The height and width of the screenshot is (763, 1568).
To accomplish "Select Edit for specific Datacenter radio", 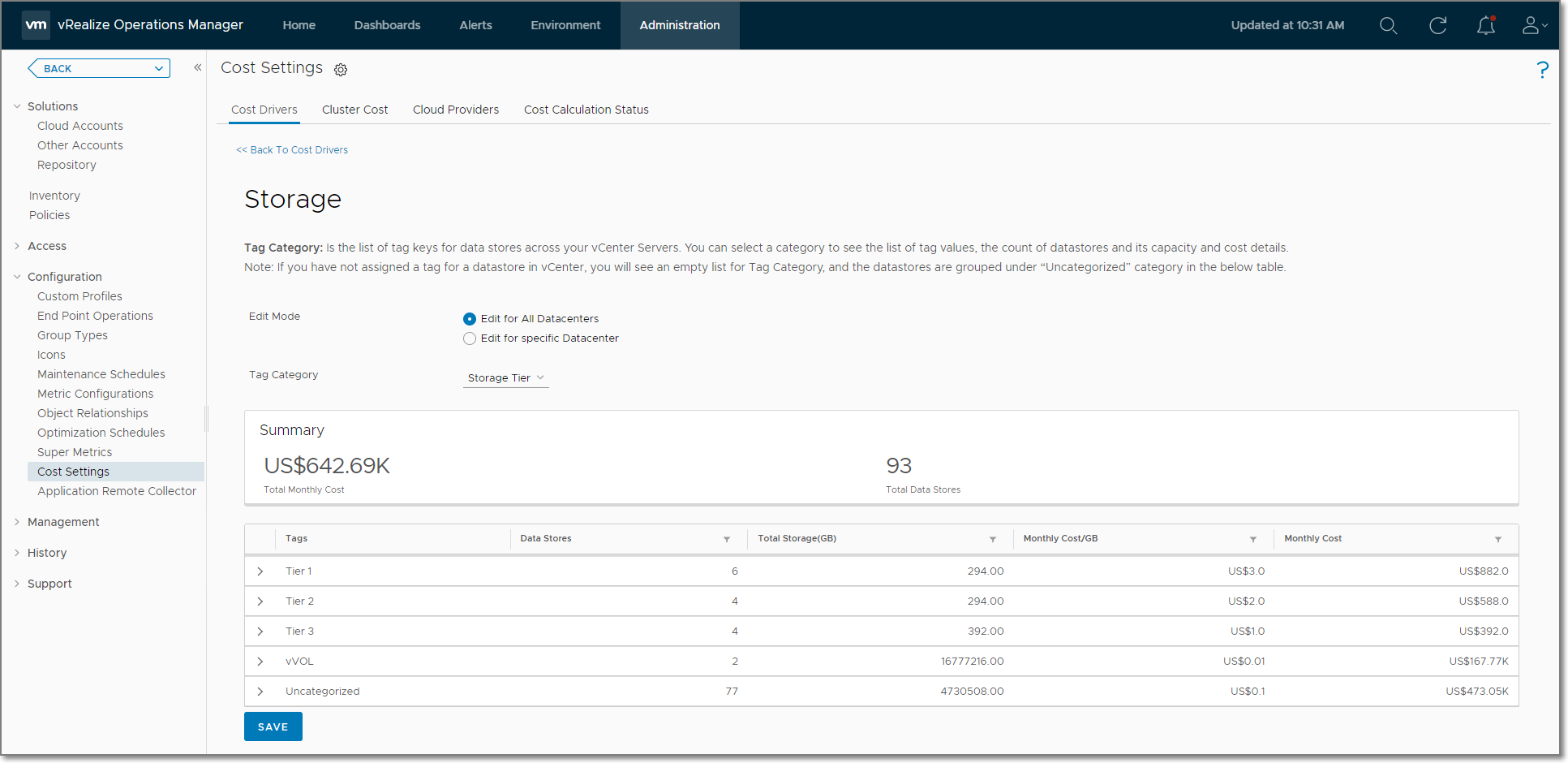I will 470,338.
